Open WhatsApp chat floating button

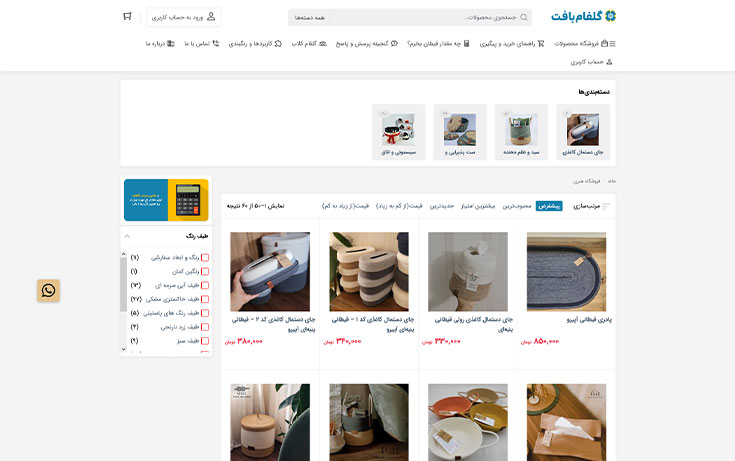click(x=48, y=291)
